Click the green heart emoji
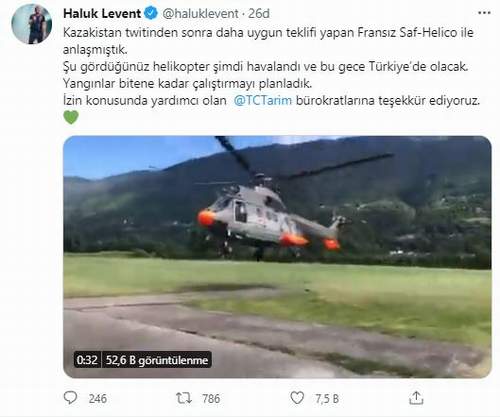 tap(71, 117)
